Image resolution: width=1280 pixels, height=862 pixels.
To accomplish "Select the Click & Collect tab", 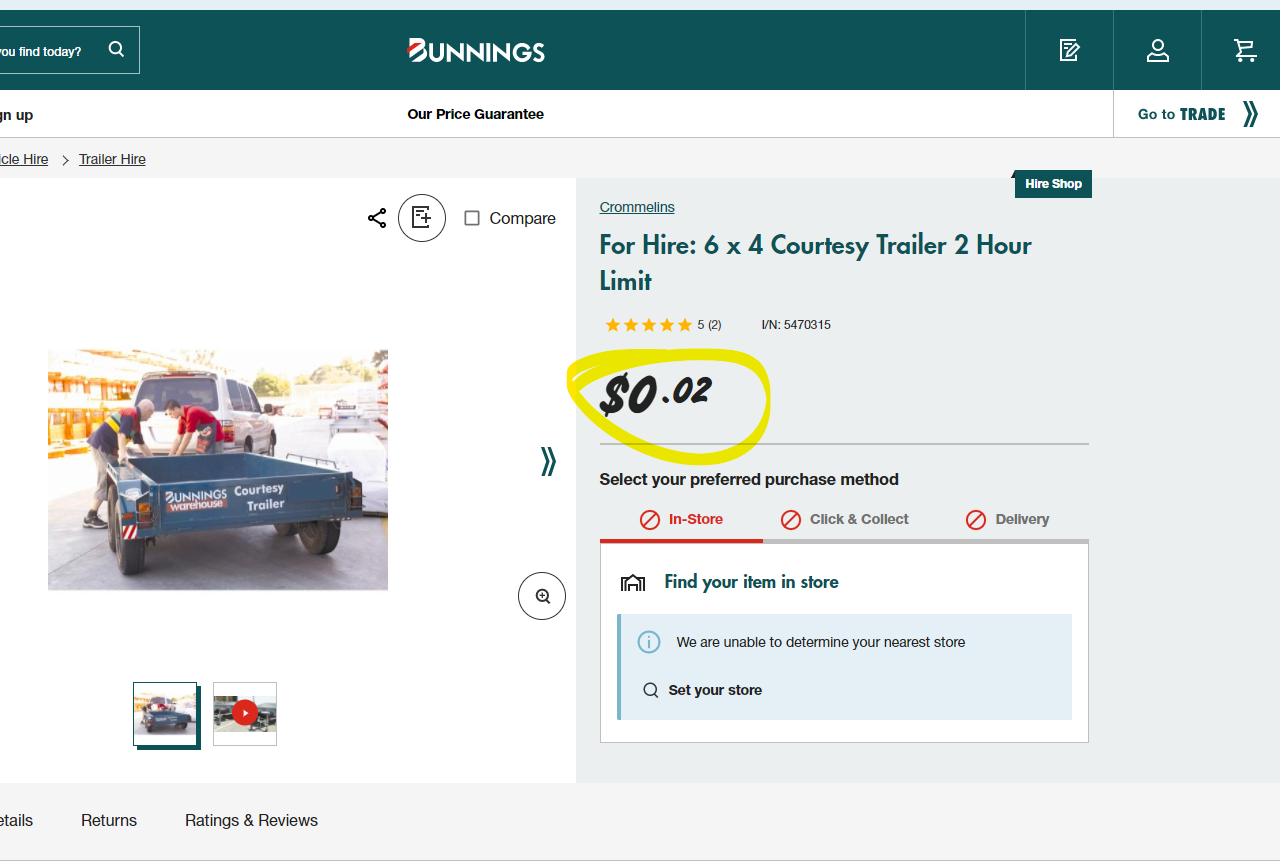I will point(844,520).
